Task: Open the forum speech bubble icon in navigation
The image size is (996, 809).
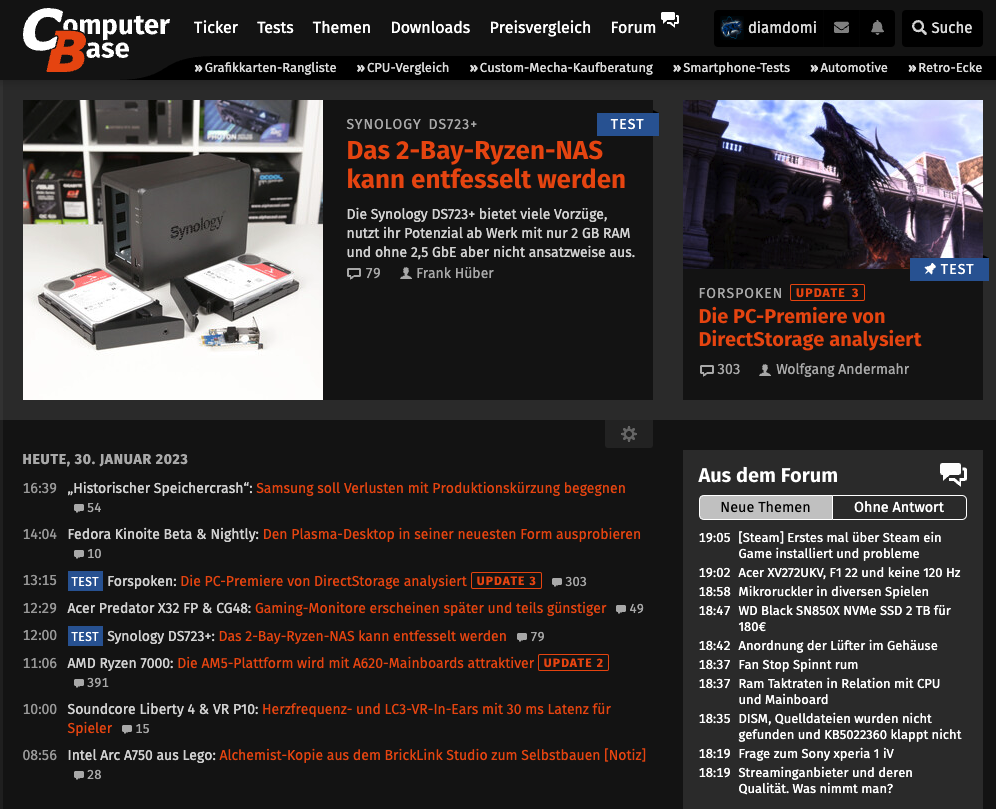Action: coord(670,20)
